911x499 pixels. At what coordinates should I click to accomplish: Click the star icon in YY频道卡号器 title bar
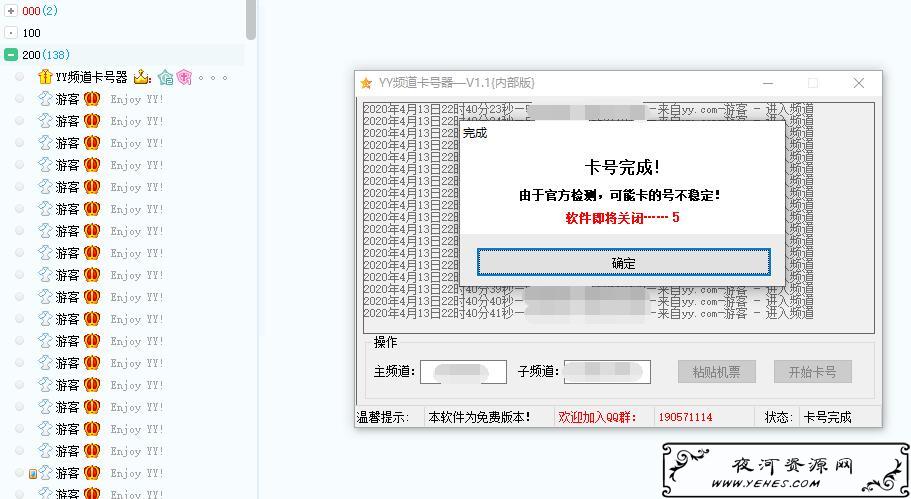366,83
